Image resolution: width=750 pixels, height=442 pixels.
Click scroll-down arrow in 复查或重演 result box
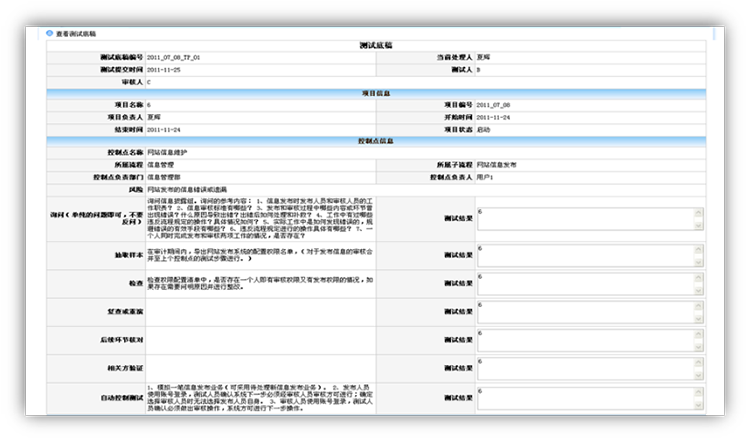[x=698, y=319]
